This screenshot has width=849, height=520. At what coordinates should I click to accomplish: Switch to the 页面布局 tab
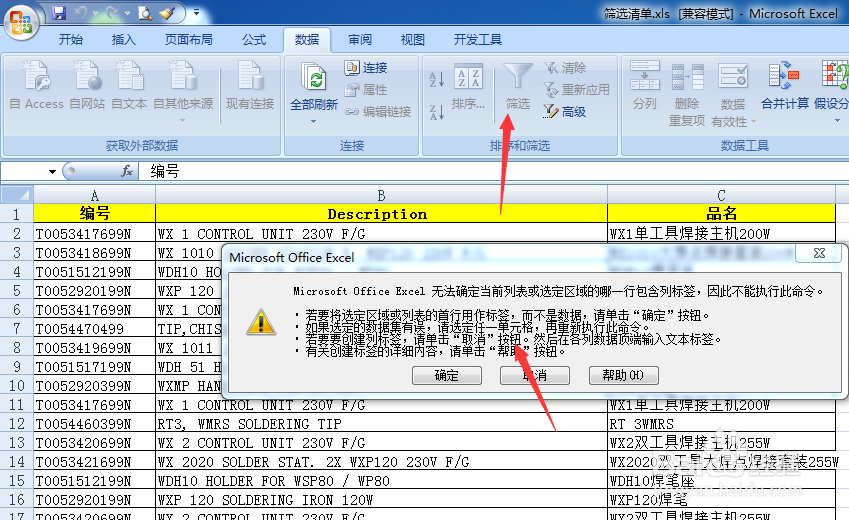point(188,40)
